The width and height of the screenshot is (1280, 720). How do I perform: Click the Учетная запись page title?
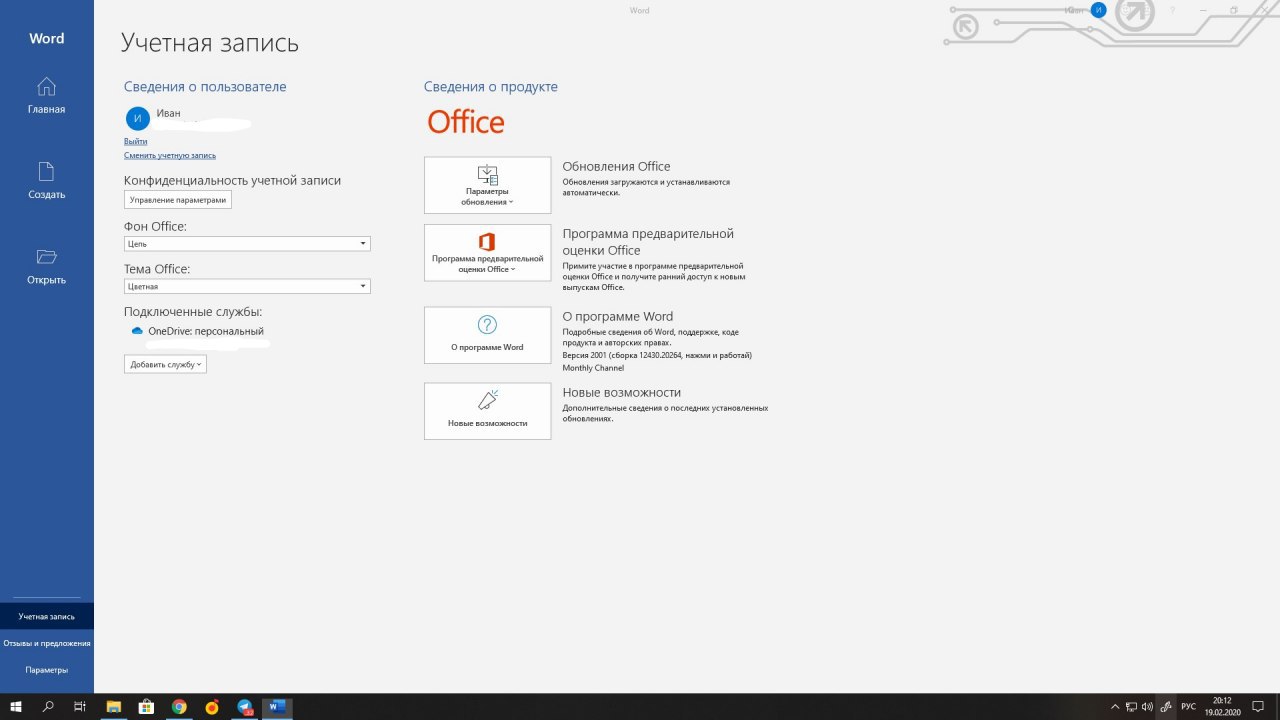pyautogui.click(x=210, y=43)
